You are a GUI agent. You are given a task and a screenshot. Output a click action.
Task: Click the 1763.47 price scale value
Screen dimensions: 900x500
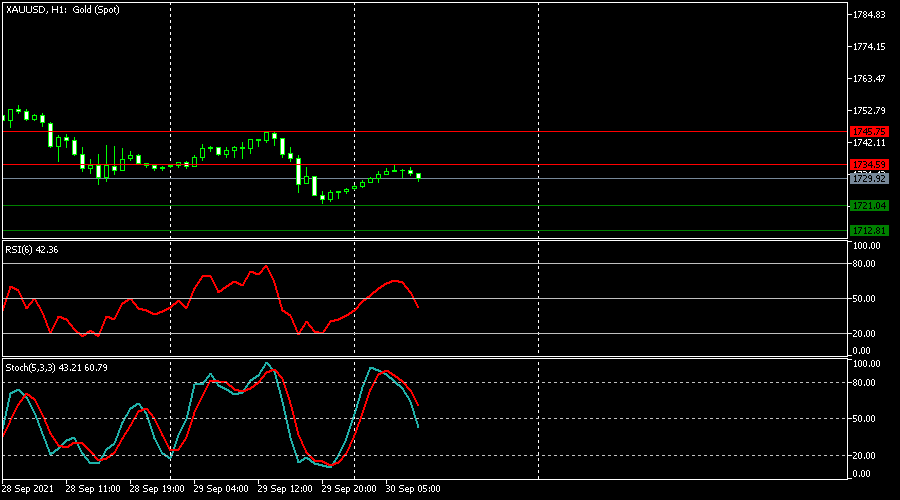click(869, 79)
